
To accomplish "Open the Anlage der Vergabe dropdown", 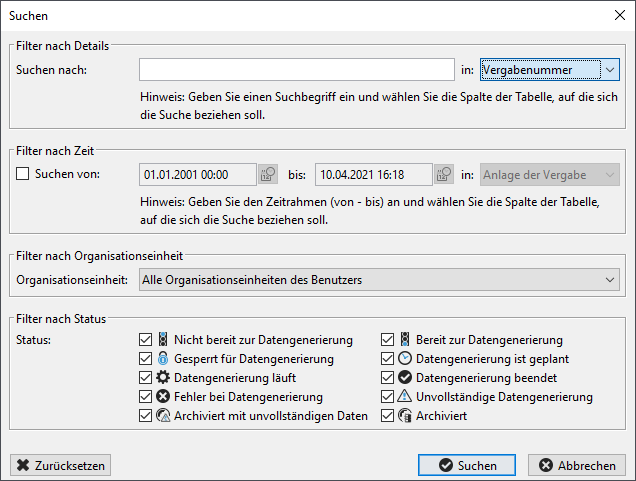I will tap(550, 175).
